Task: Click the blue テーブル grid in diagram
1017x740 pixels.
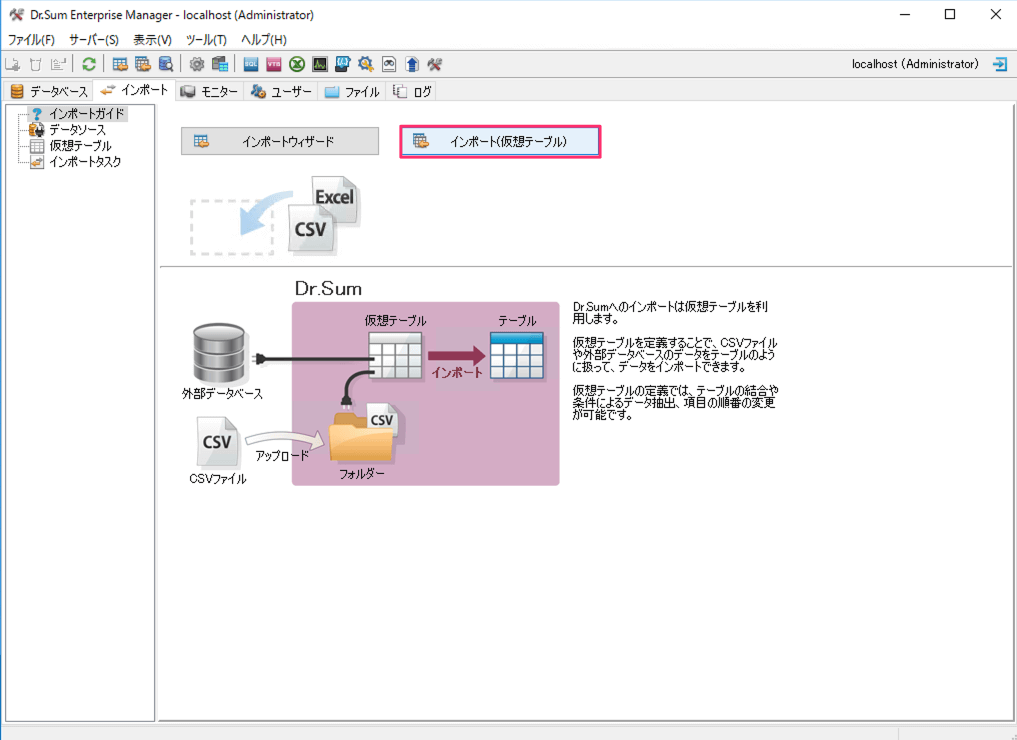Action: [x=516, y=355]
